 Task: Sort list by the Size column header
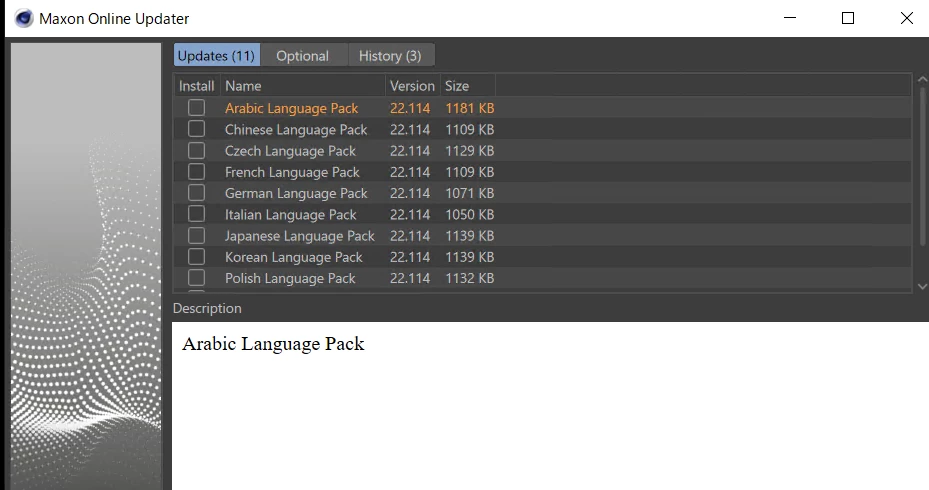pos(468,86)
